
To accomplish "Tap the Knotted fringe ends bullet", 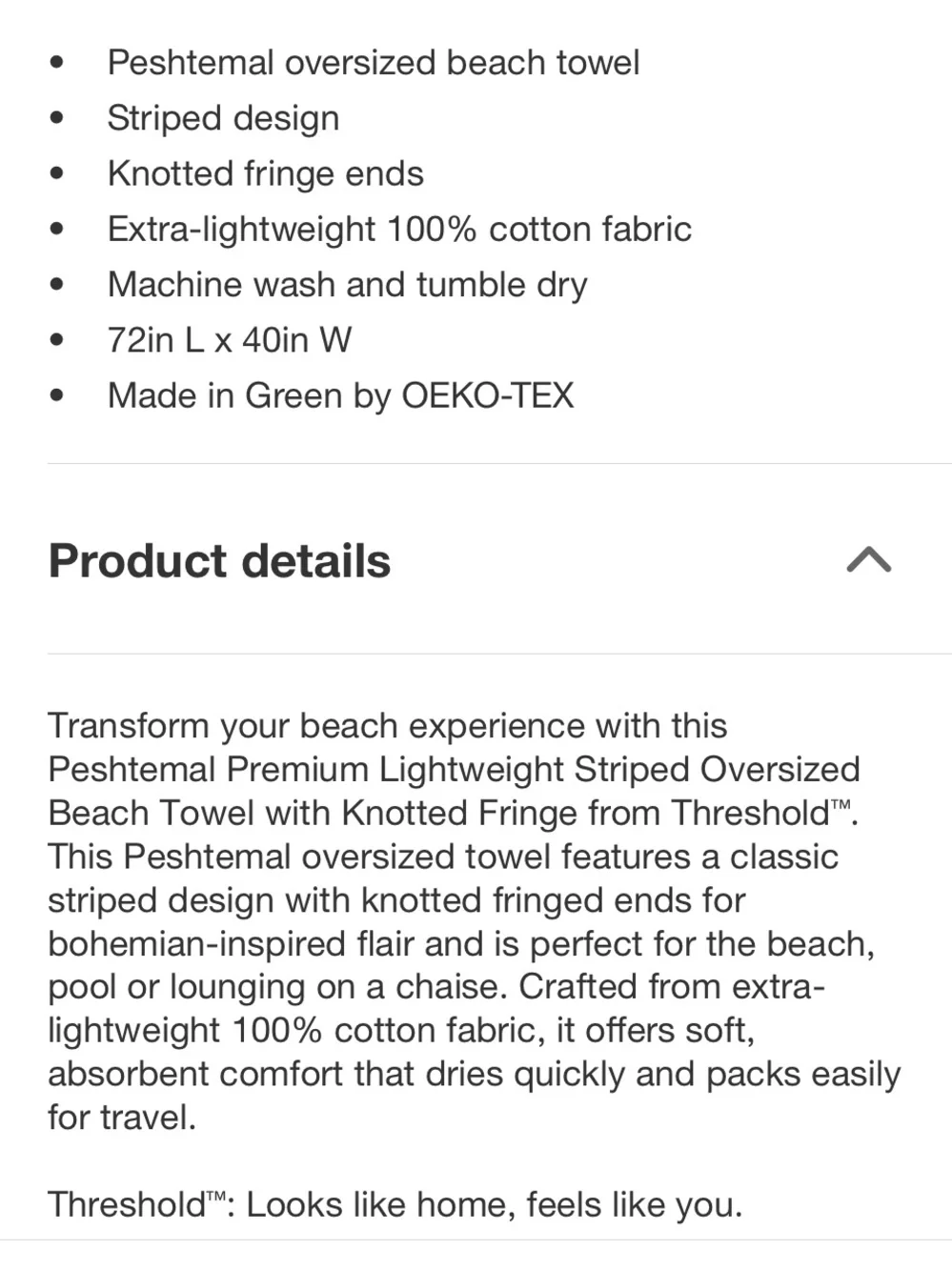I will 265,173.
